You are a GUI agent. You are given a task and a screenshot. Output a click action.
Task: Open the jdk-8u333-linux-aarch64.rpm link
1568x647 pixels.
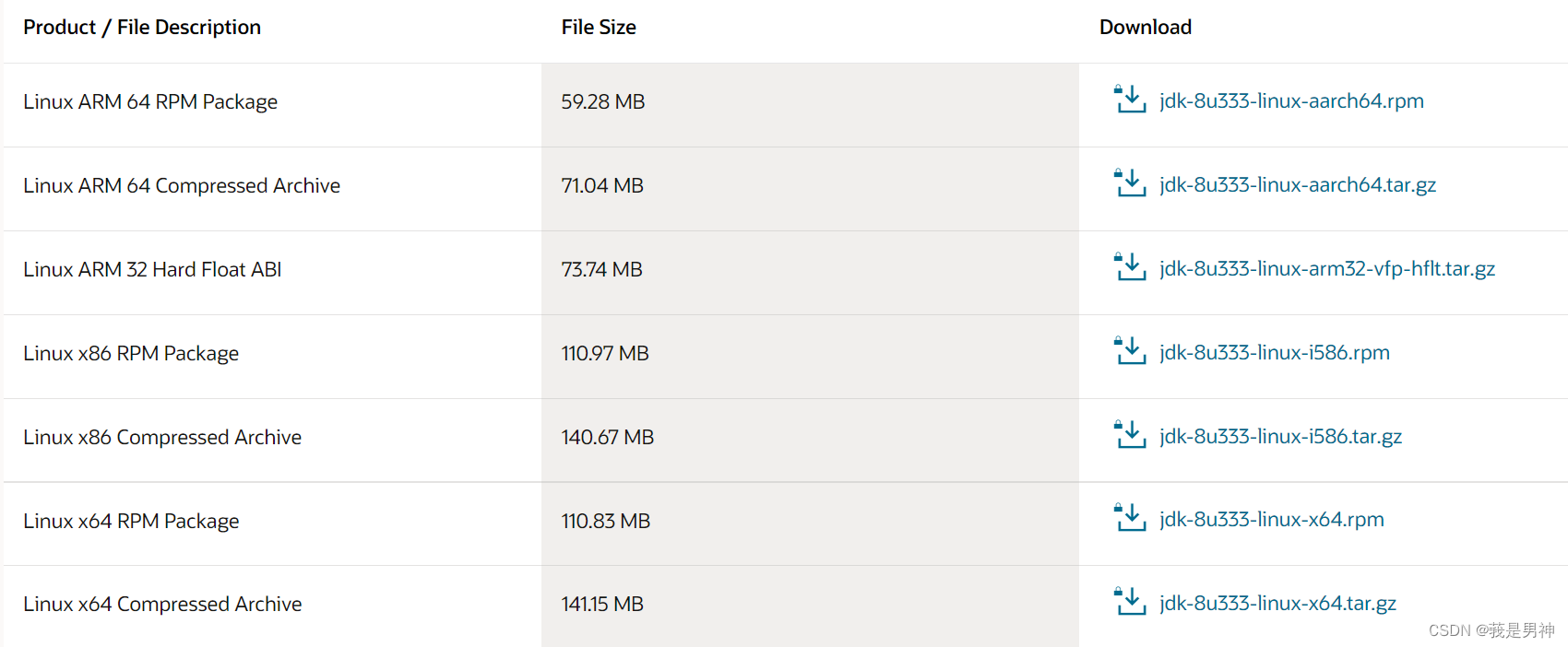tap(1291, 100)
